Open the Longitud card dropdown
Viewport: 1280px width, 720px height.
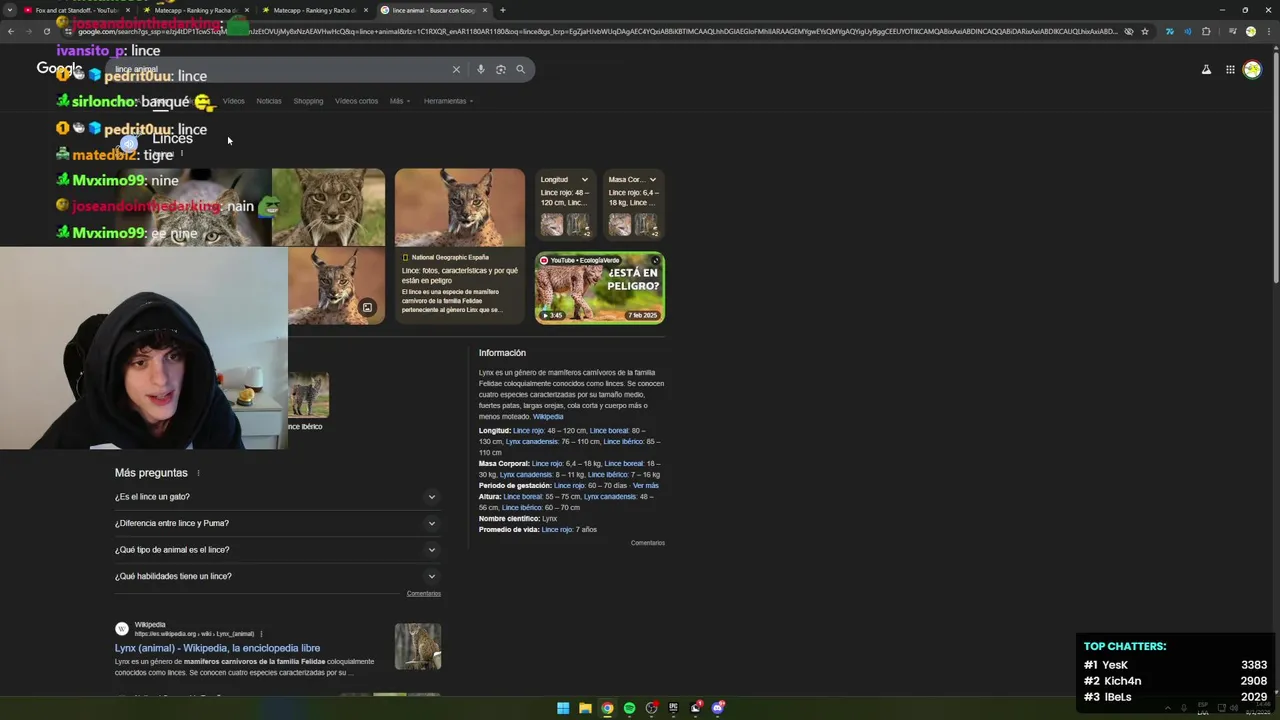(x=585, y=180)
